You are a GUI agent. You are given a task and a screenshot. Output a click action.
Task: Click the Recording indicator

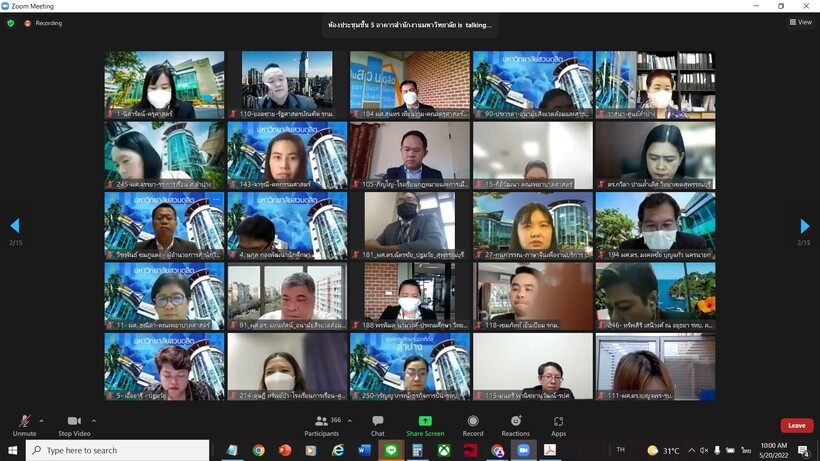pos(43,23)
